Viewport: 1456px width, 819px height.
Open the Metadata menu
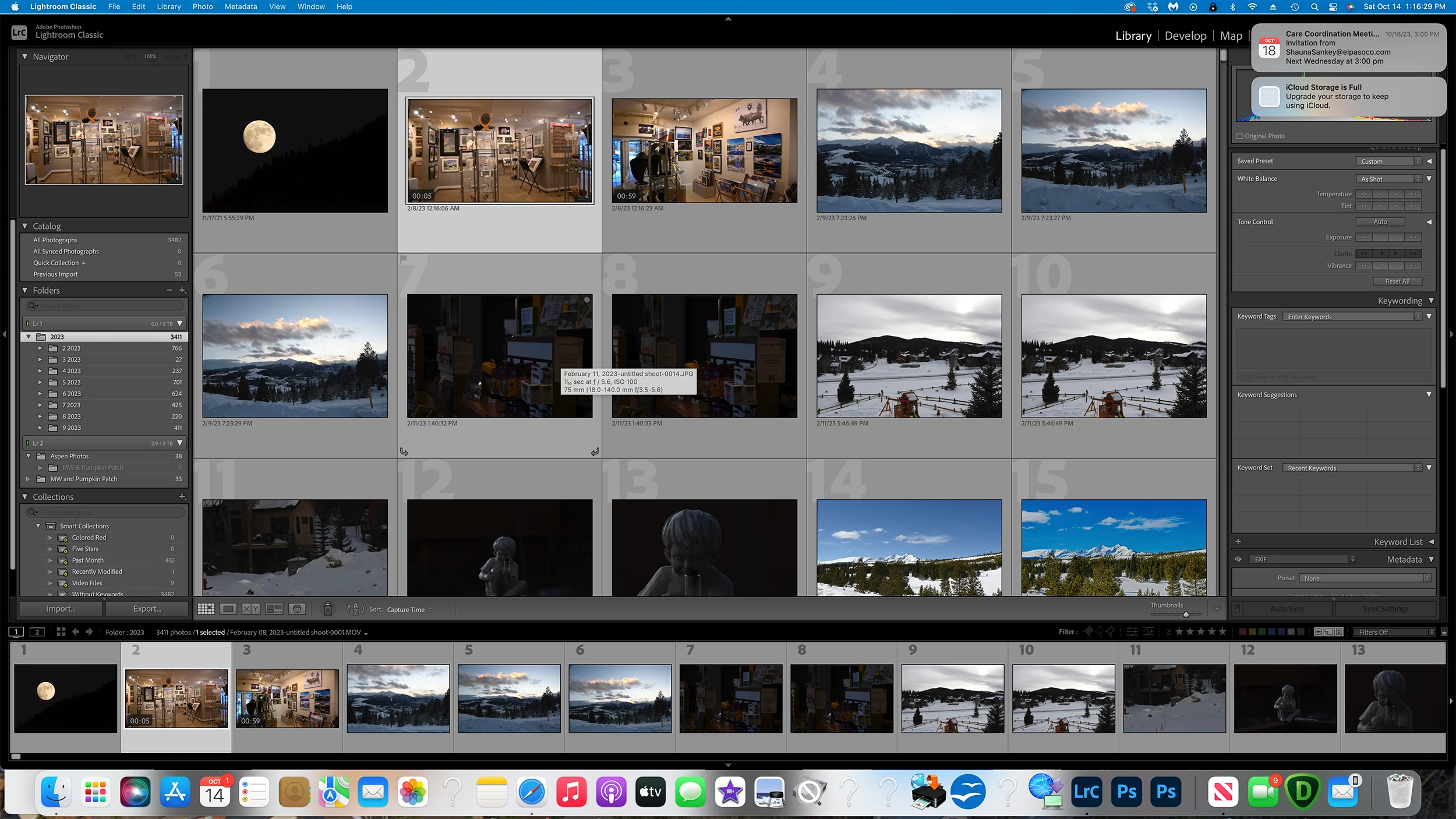coord(241,6)
